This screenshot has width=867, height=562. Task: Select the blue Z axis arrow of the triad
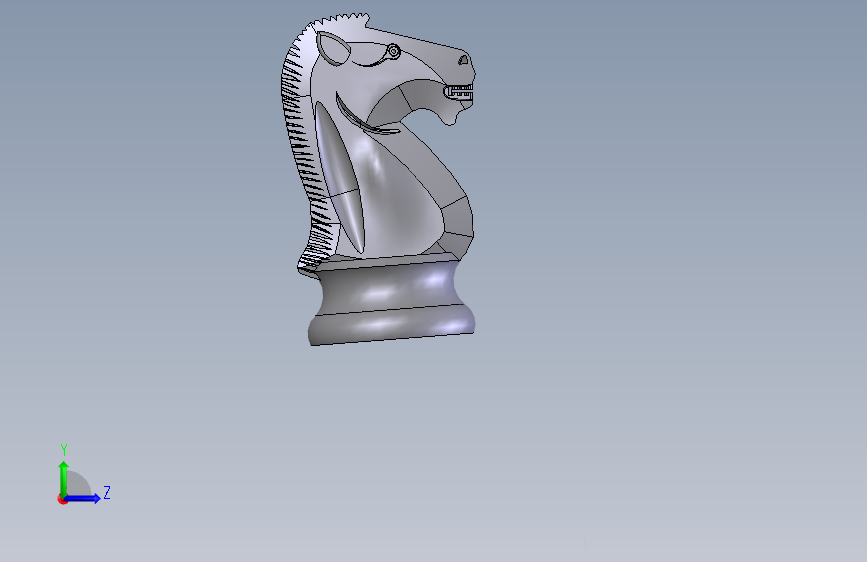(x=83, y=498)
